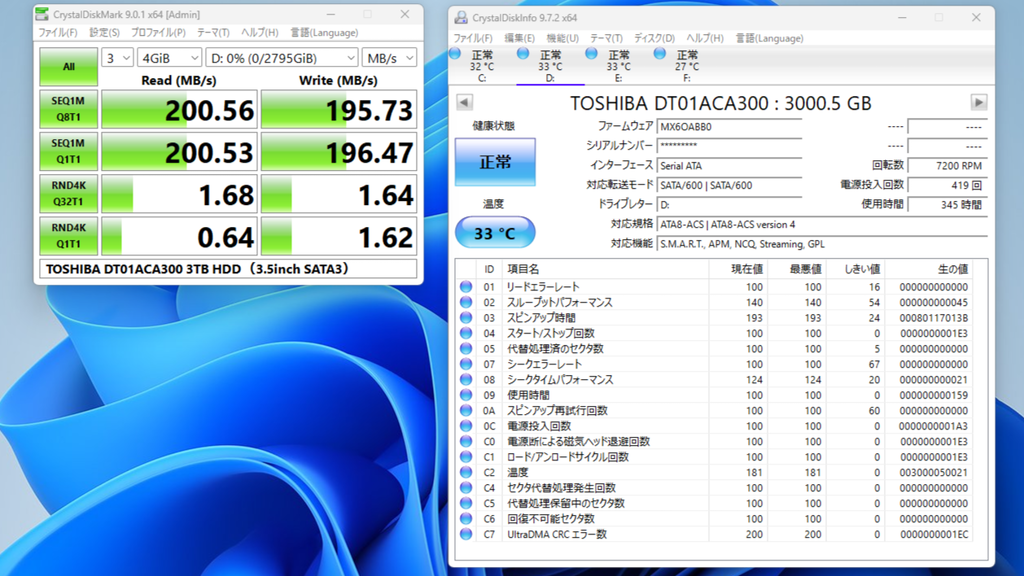Click the next disk arrow icon
Screen dimensions: 1024x576
tap(978, 103)
